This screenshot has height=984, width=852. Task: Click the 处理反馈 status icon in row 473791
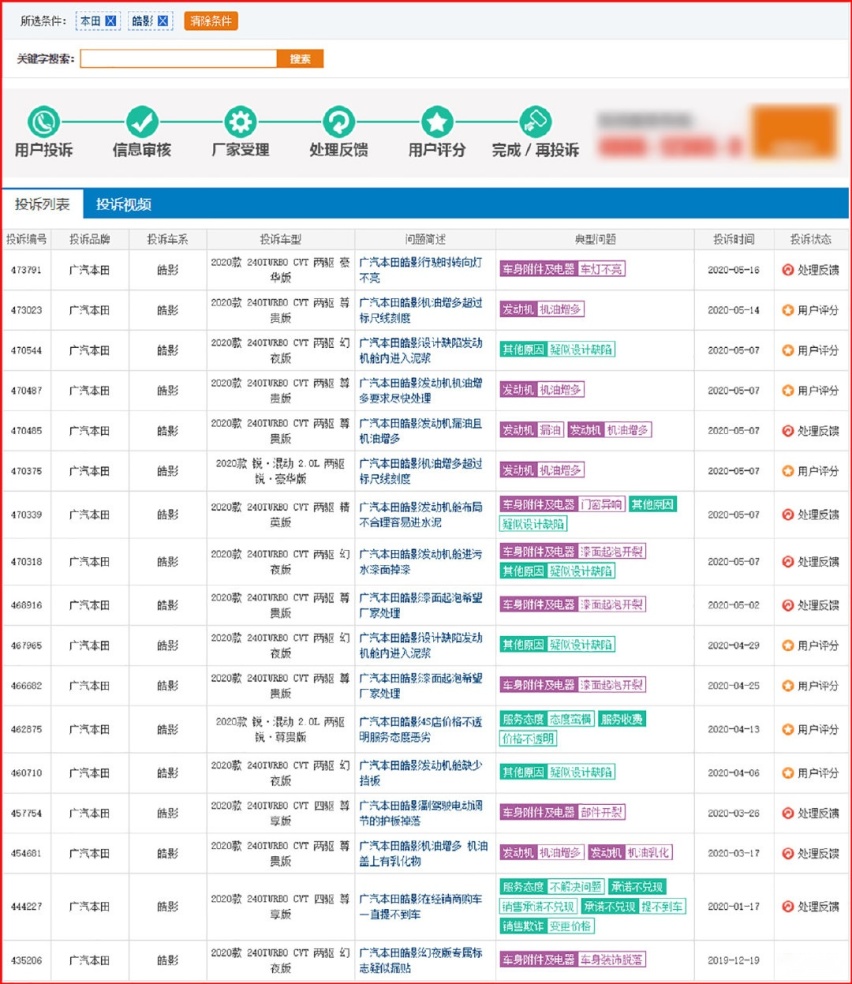coord(788,270)
